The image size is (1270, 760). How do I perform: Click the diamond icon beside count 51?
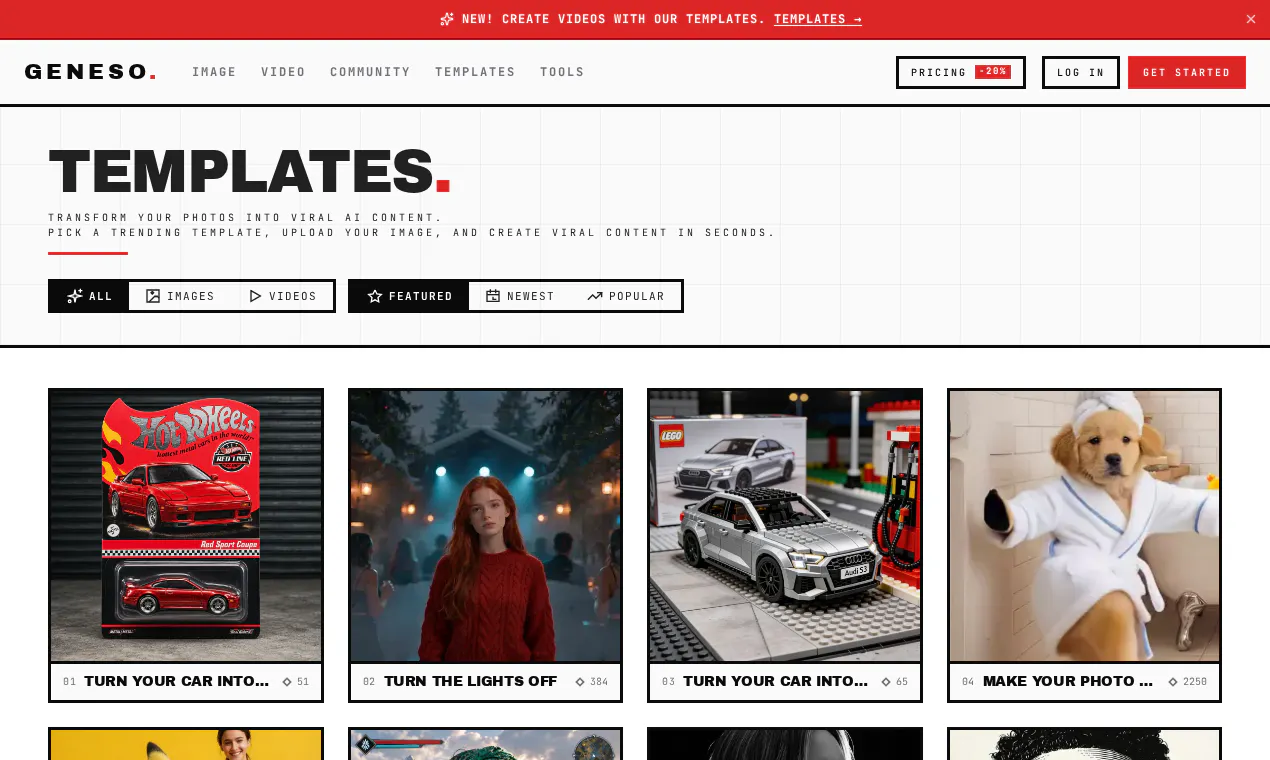[x=287, y=682]
